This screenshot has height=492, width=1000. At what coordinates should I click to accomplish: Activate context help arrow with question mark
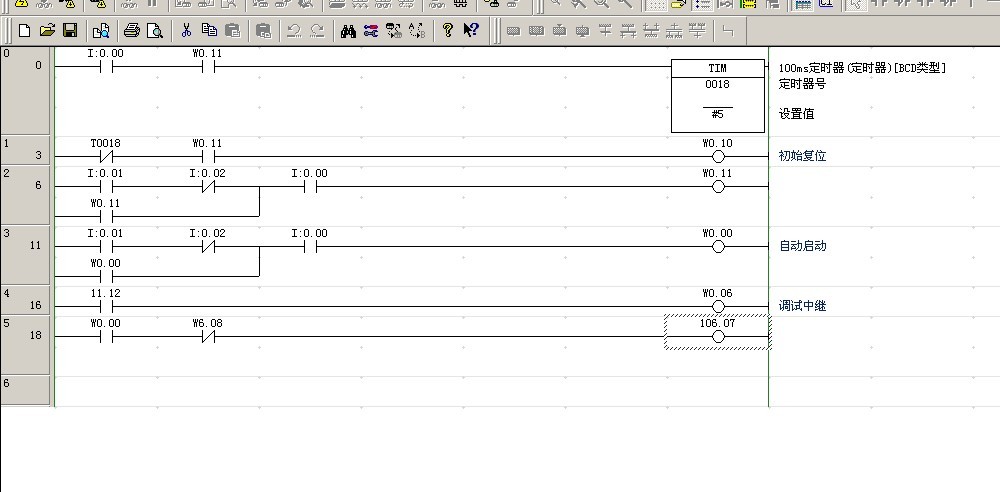[x=470, y=31]
